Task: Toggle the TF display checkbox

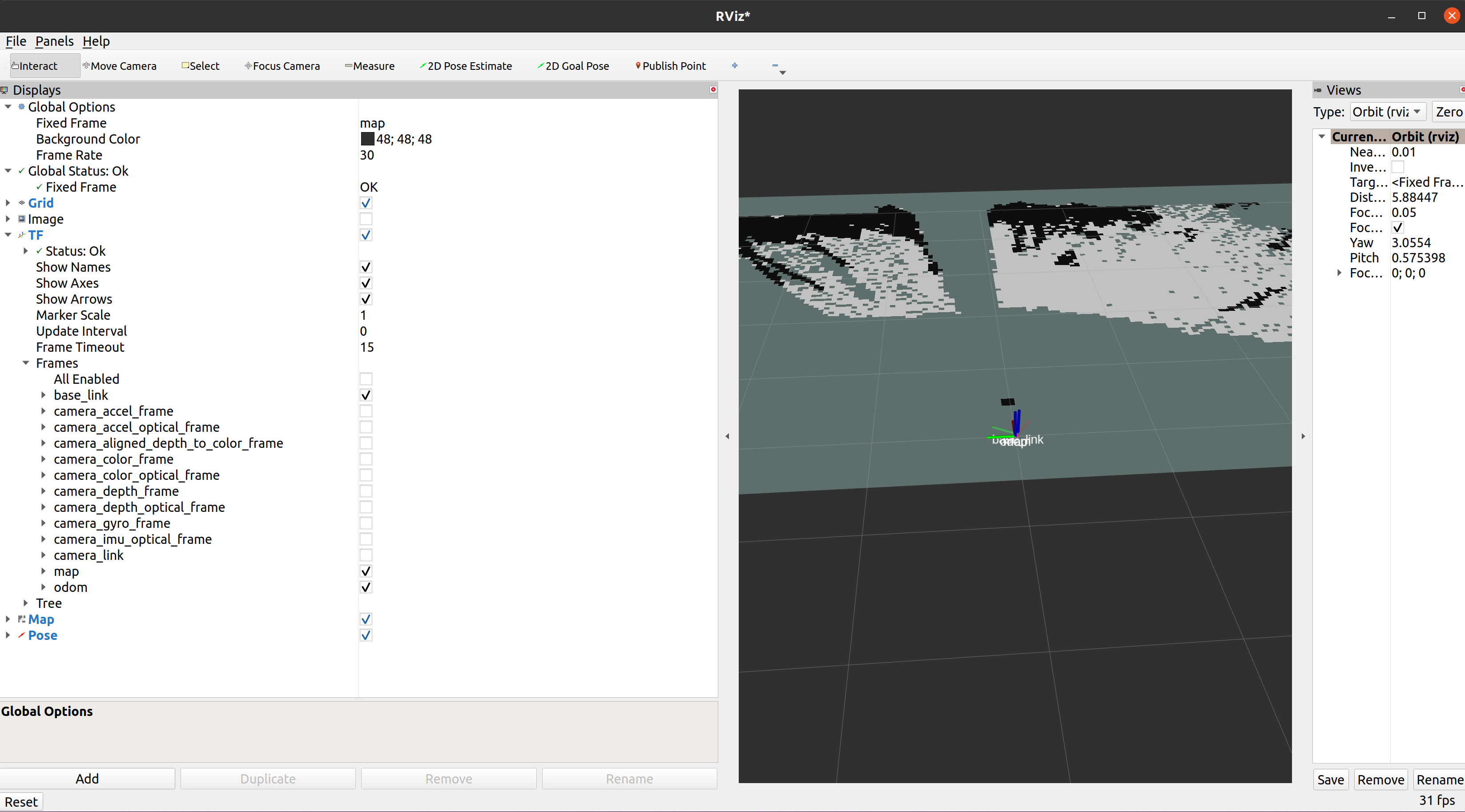Action: pyautogui.click(x=366, y=235)
